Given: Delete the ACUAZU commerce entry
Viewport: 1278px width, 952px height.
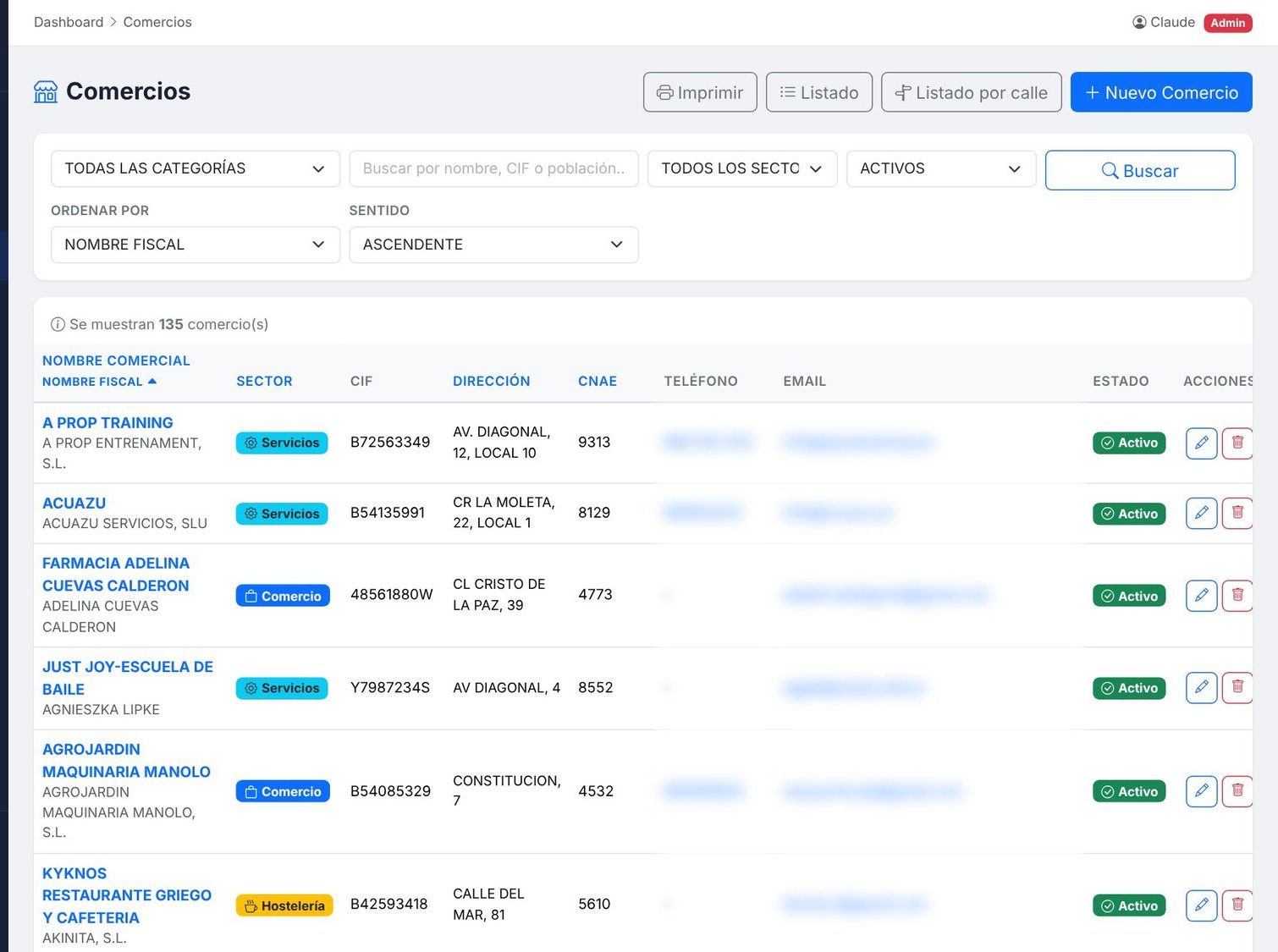Looking at the screenshot, I should [1237, 513].
